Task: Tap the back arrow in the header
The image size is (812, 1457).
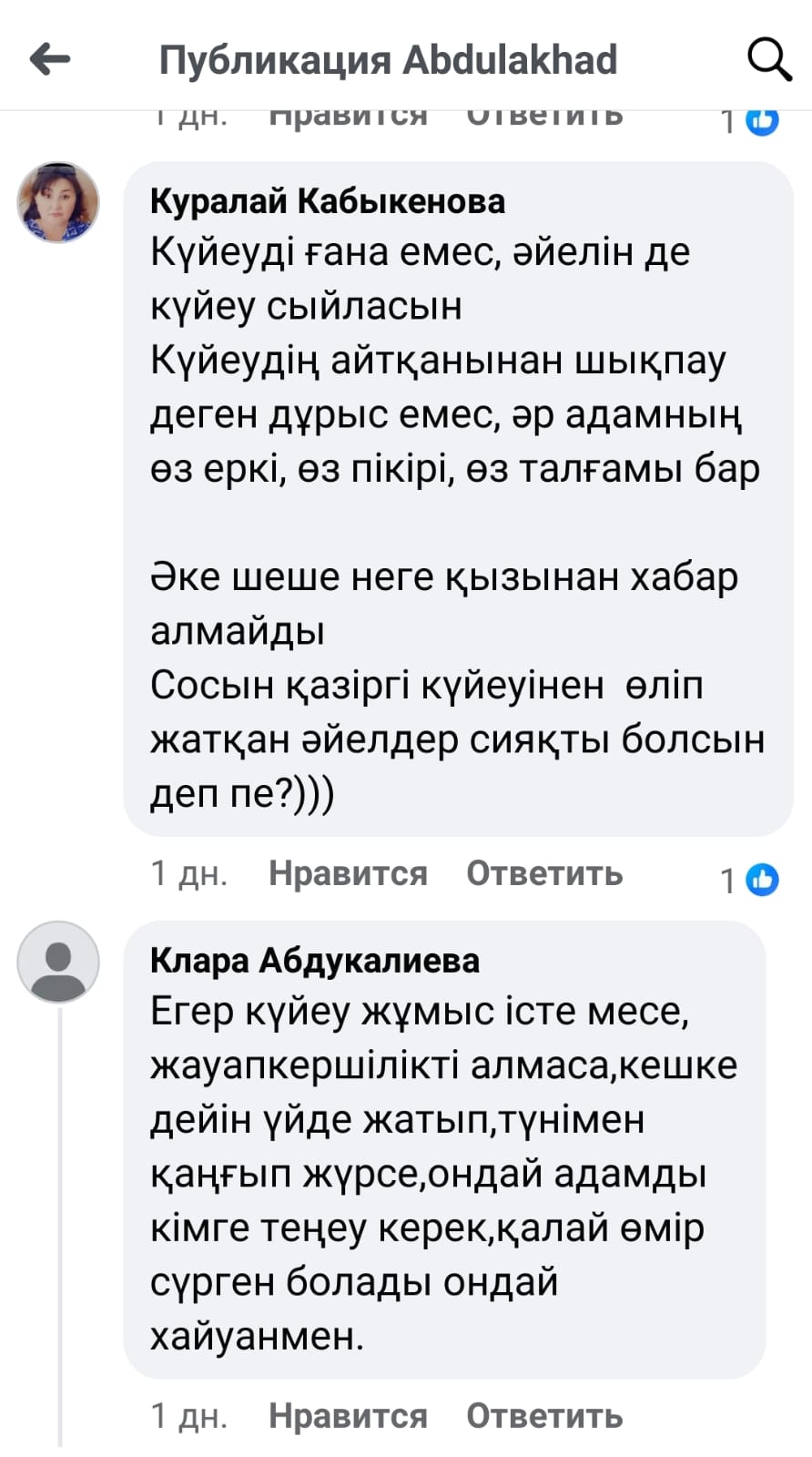Action: 50,60
